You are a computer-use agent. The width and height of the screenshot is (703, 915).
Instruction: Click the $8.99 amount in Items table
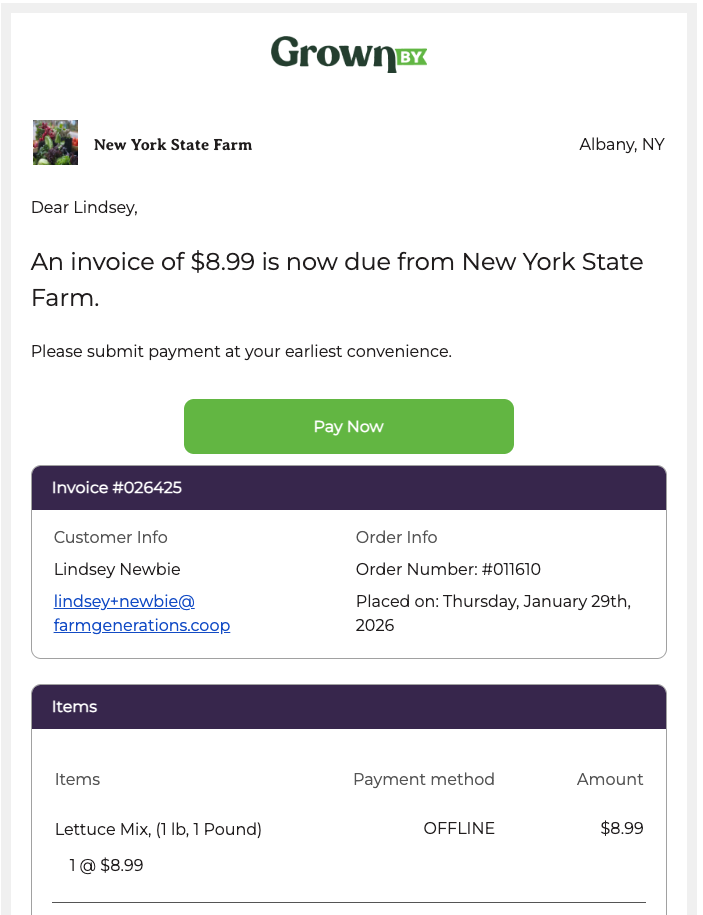pos(621,828)
